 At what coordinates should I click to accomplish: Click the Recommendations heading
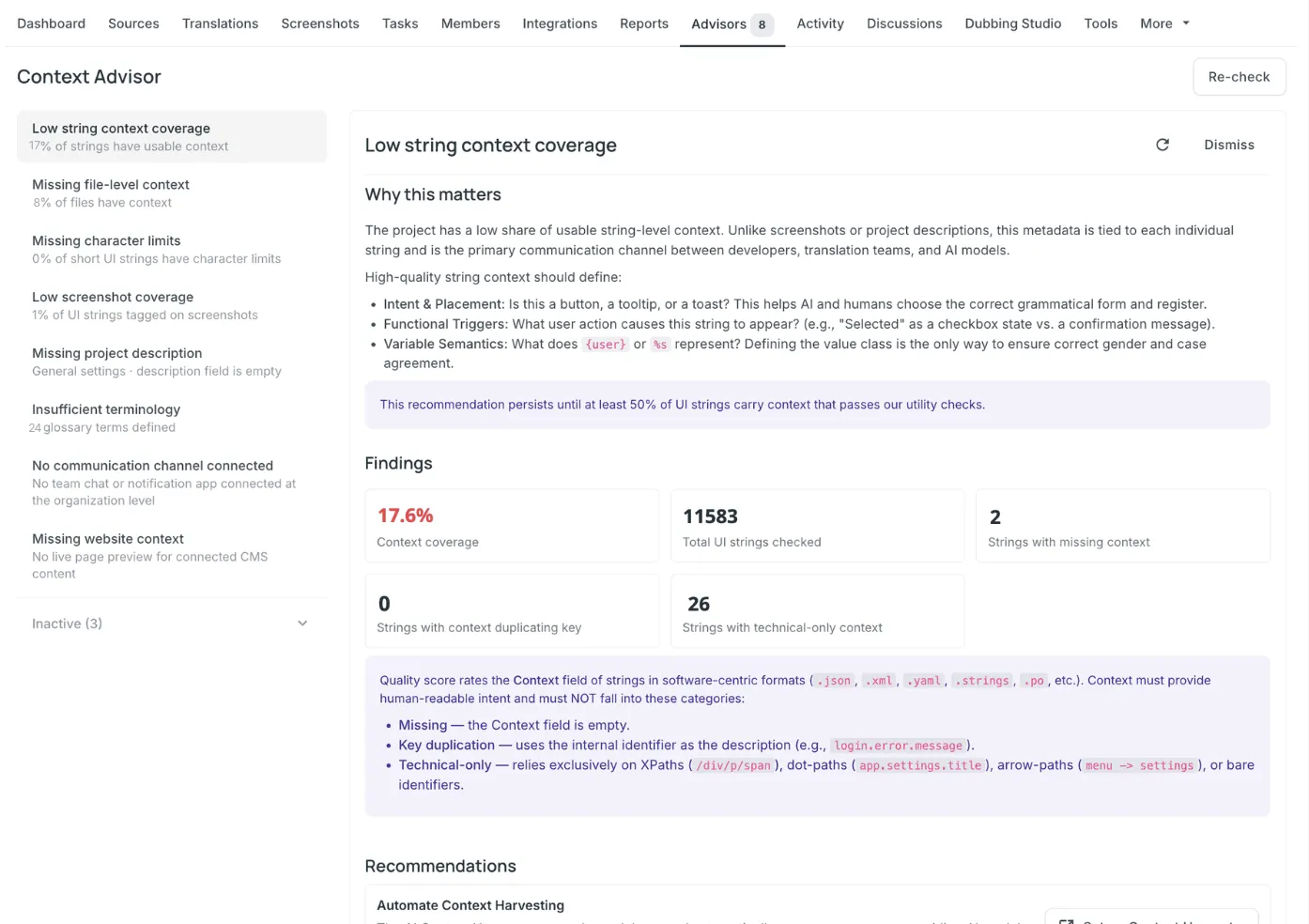click(x=440, y=866)
